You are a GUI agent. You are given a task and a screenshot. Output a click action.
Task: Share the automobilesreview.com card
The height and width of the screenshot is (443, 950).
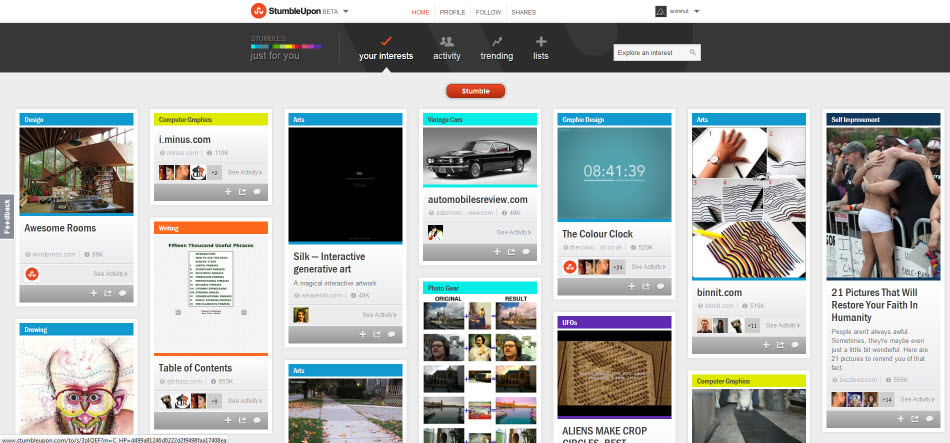(511, 252)
